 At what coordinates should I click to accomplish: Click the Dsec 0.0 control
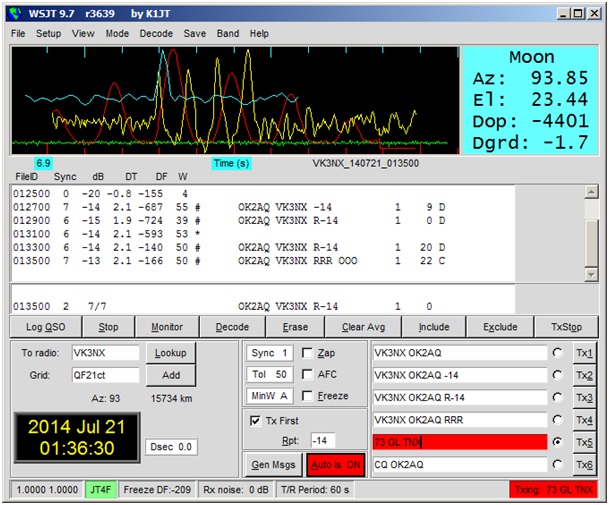pyautogui.click(x=171, y=447)
